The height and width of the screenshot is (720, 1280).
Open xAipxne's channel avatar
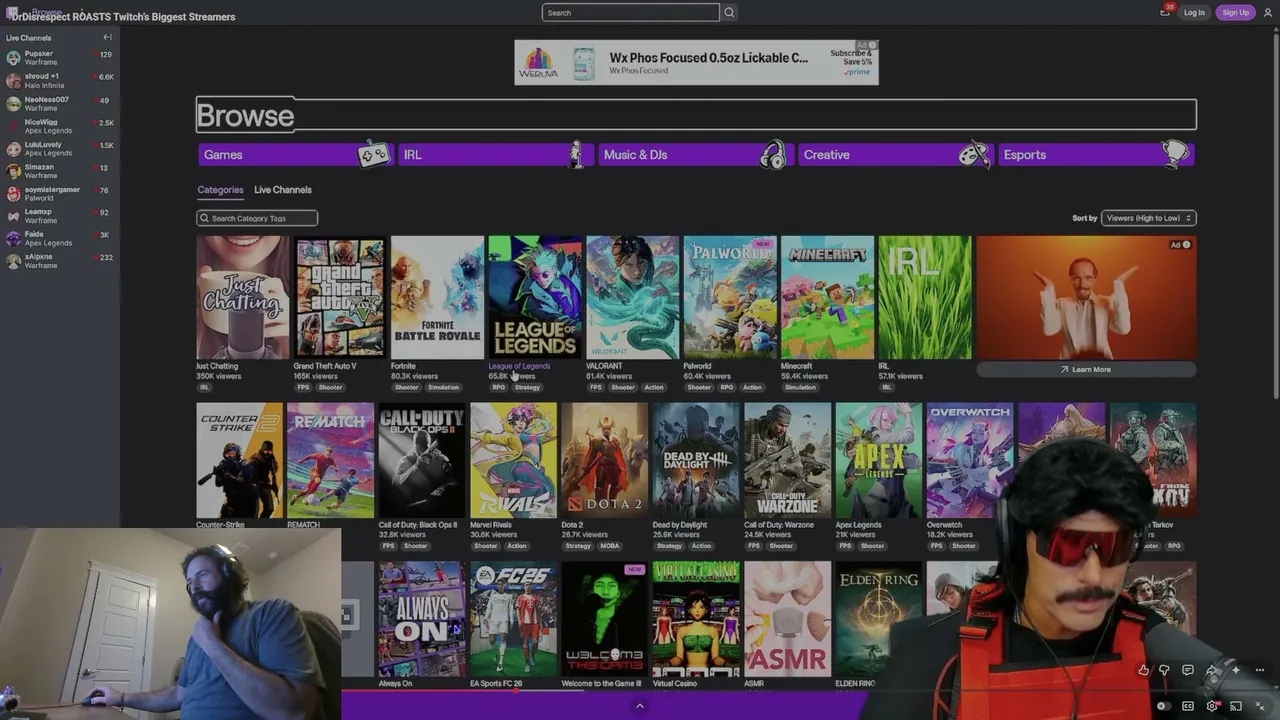tap(13, 261)
